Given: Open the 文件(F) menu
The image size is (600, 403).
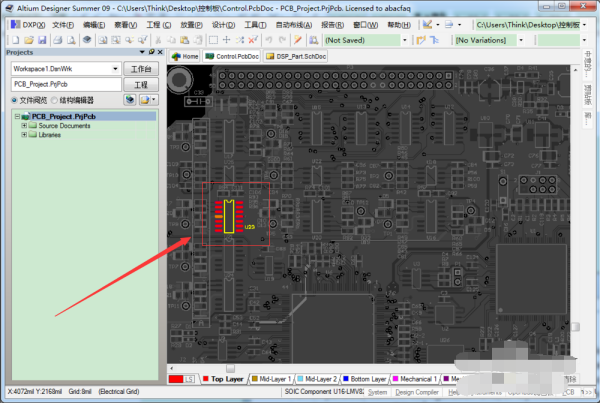Looking at the screenshot, I should point(63,25).
